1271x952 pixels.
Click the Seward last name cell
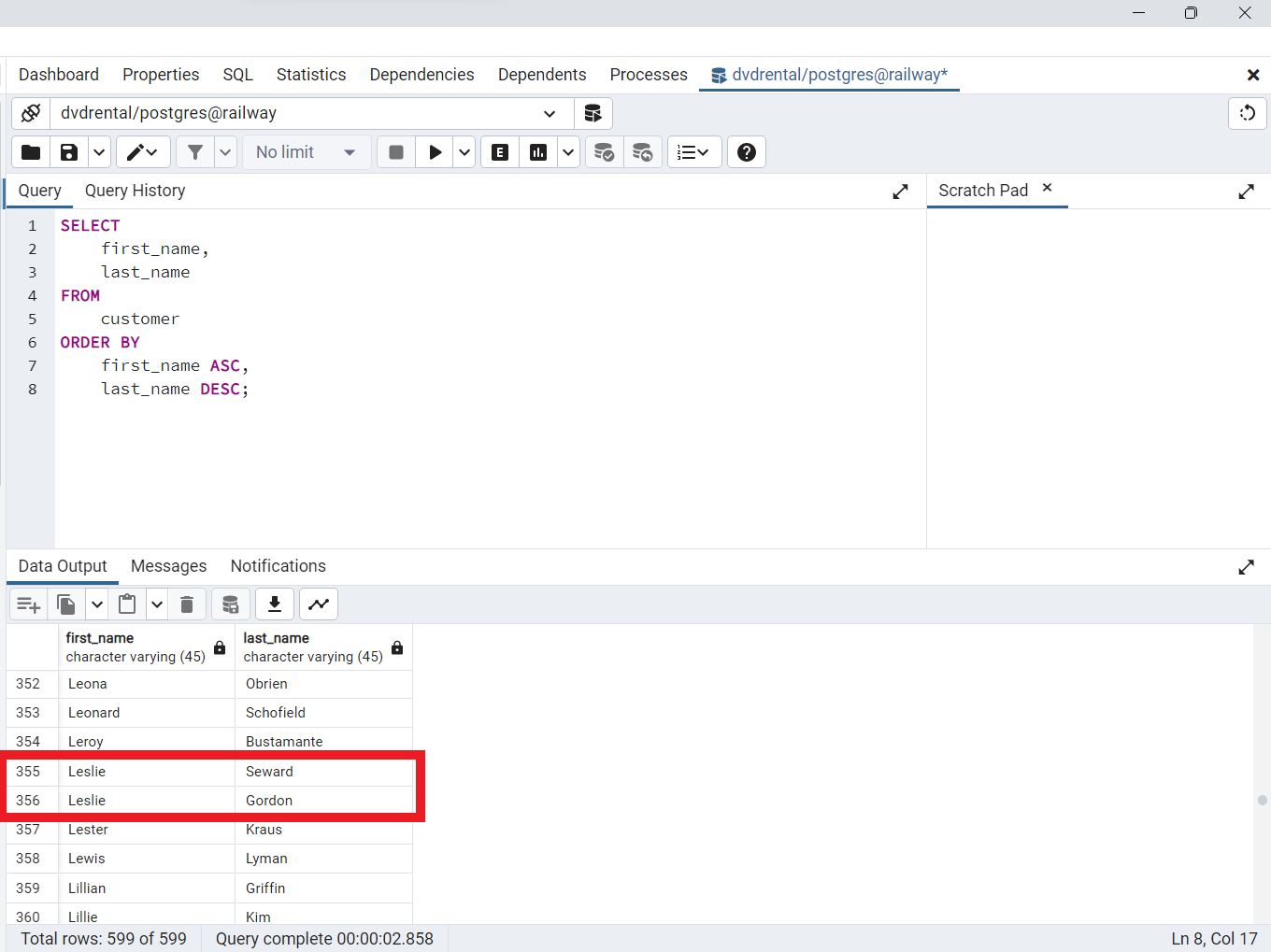tap(323, 772)
